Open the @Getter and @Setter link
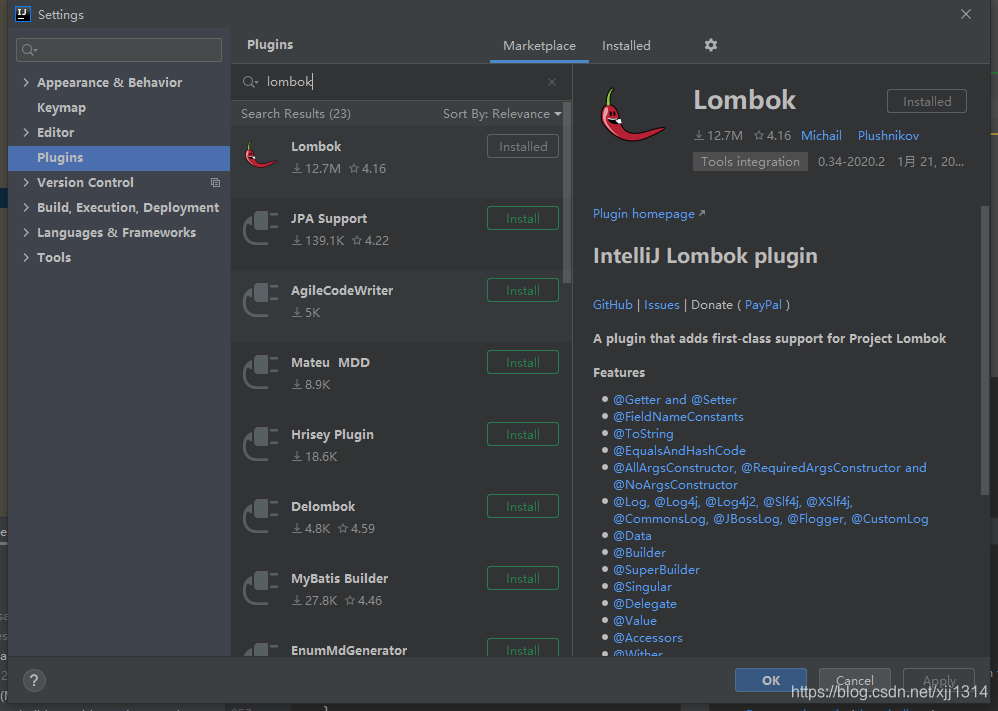The width and height of the screenshot is (998, 711). pos(675,400)
